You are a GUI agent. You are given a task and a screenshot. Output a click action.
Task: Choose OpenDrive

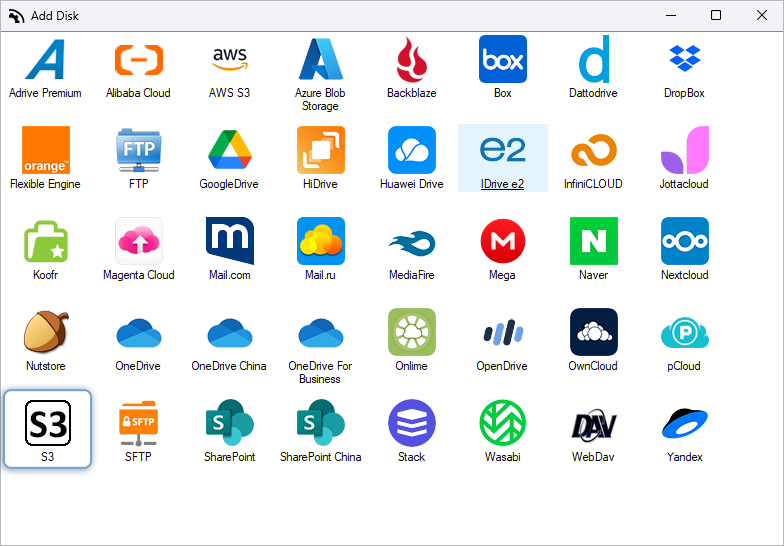click(502, 332)
